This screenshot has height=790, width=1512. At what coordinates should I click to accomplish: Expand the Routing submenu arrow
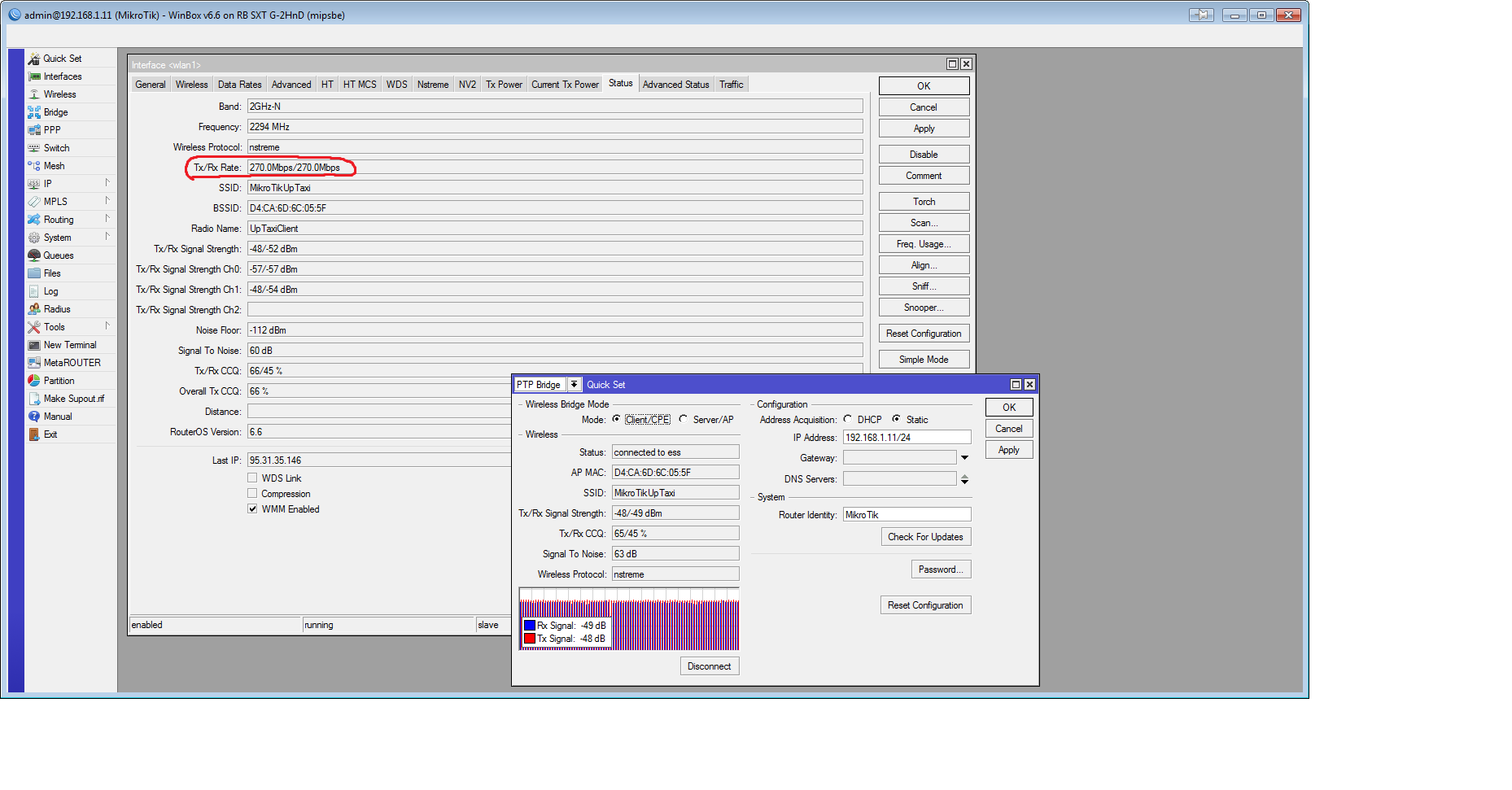[107, 219]
